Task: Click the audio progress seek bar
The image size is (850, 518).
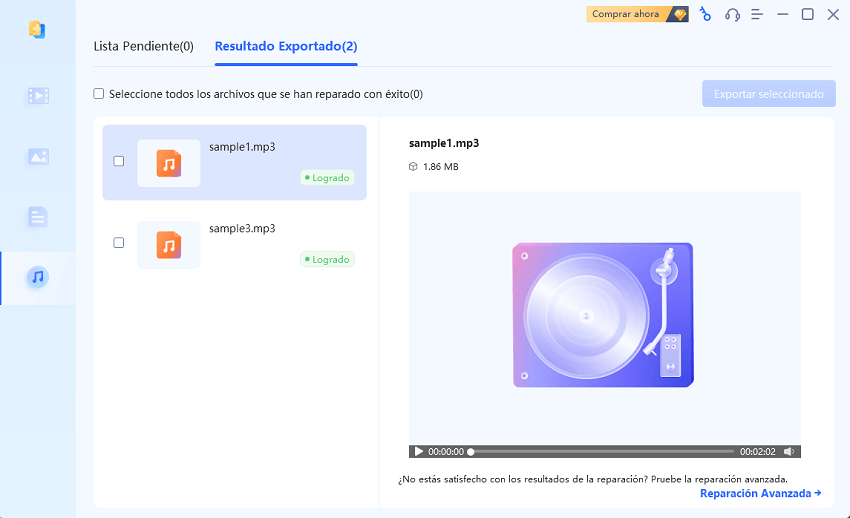Action: (602, 451)
